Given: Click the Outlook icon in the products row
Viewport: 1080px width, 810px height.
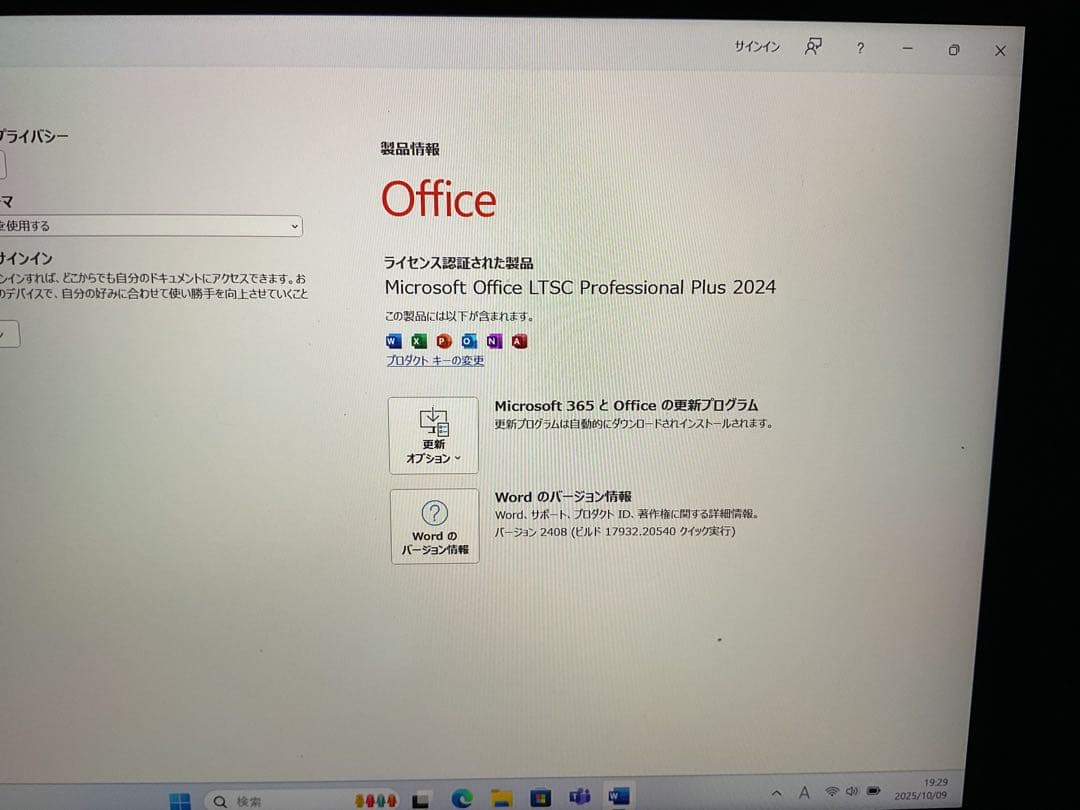Looking at the screenshot, I should click(468, 341).
